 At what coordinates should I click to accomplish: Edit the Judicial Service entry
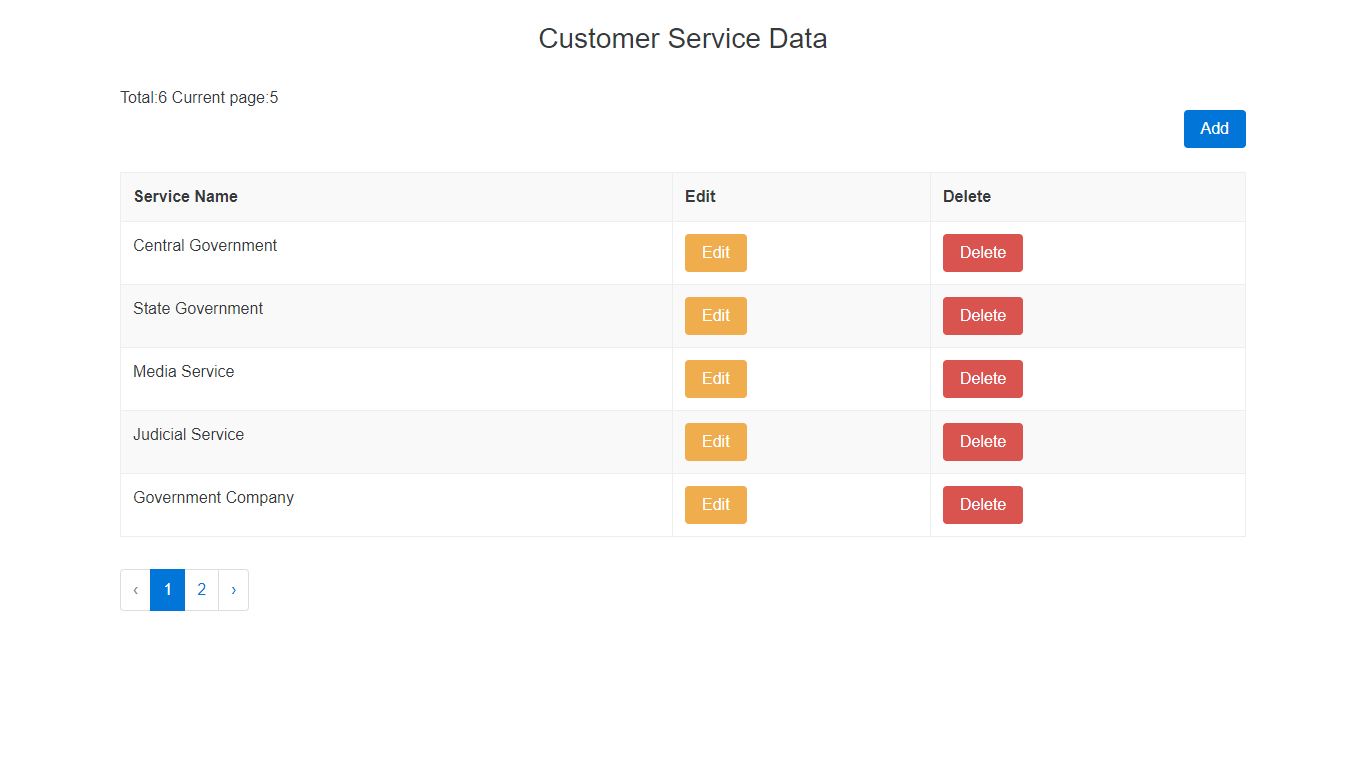[x=715, y=442]
